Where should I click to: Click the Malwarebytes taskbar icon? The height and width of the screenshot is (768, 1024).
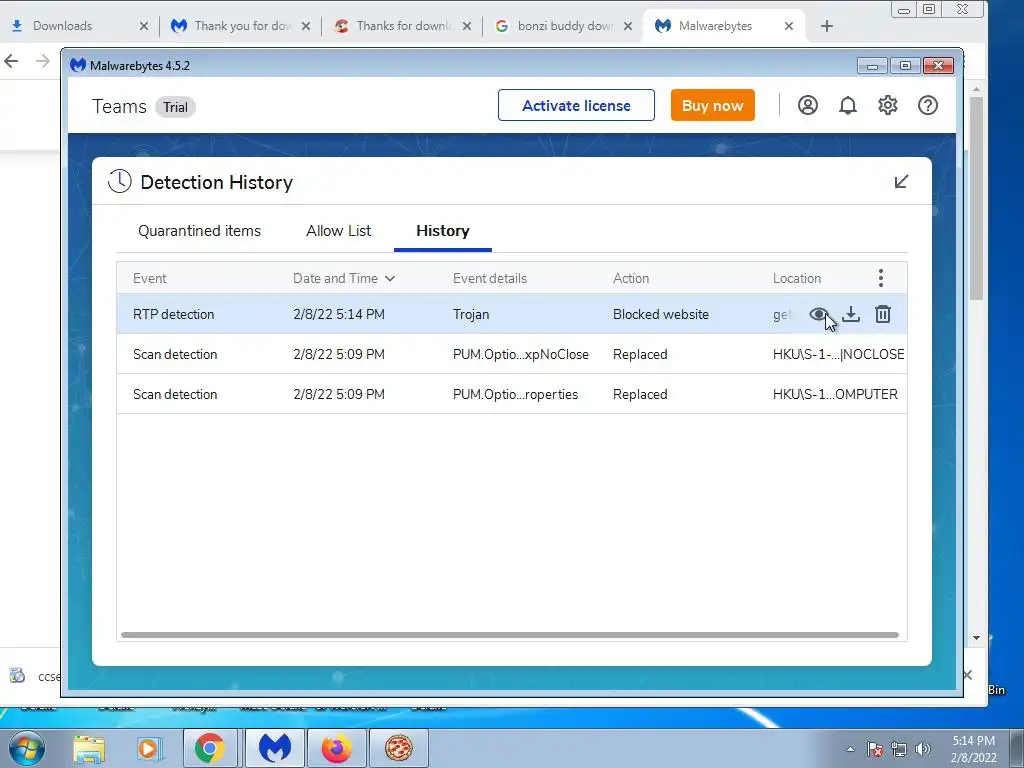tap(275, 748)
